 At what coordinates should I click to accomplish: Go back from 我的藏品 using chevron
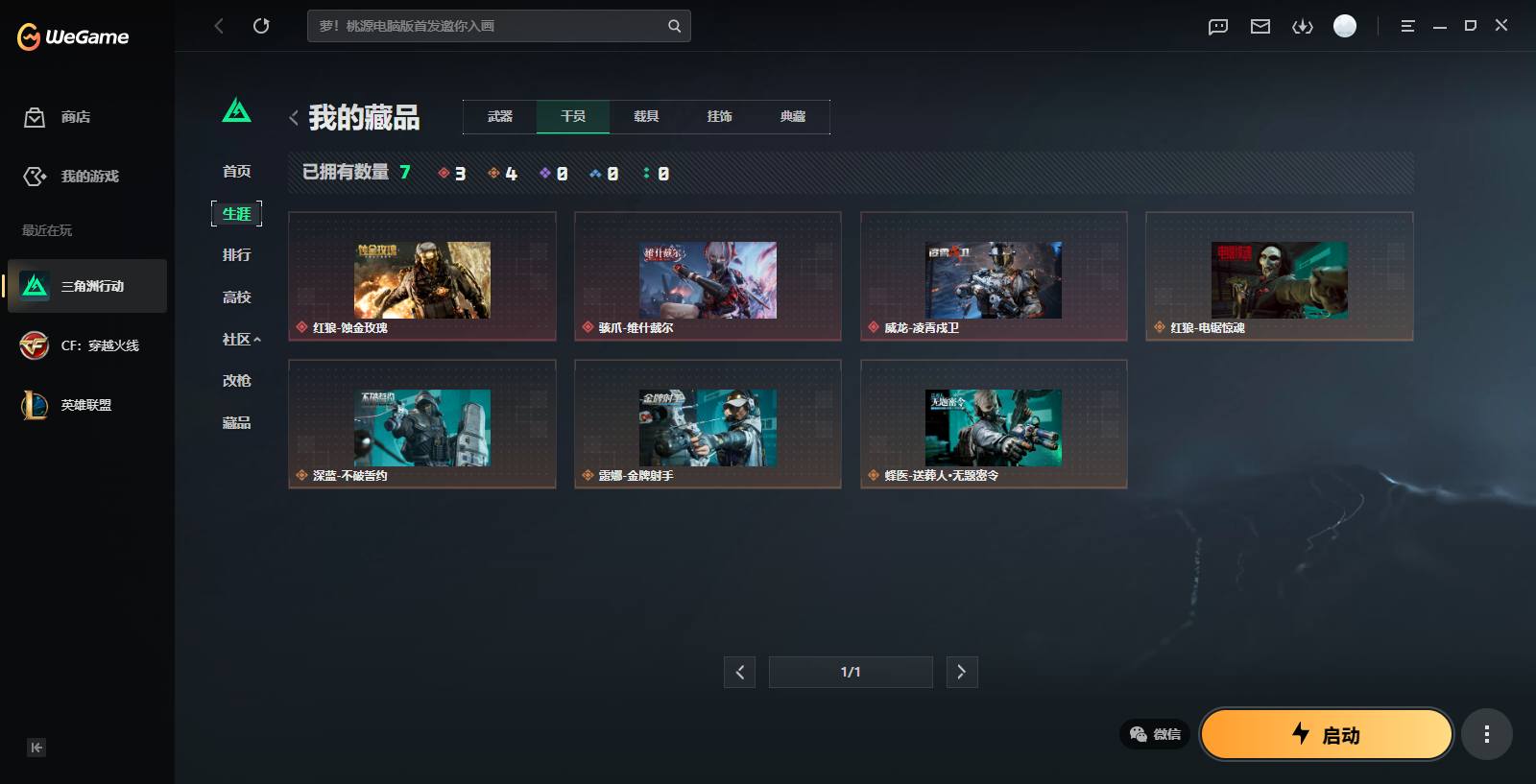pyautogui.click(x=294, y=118)
